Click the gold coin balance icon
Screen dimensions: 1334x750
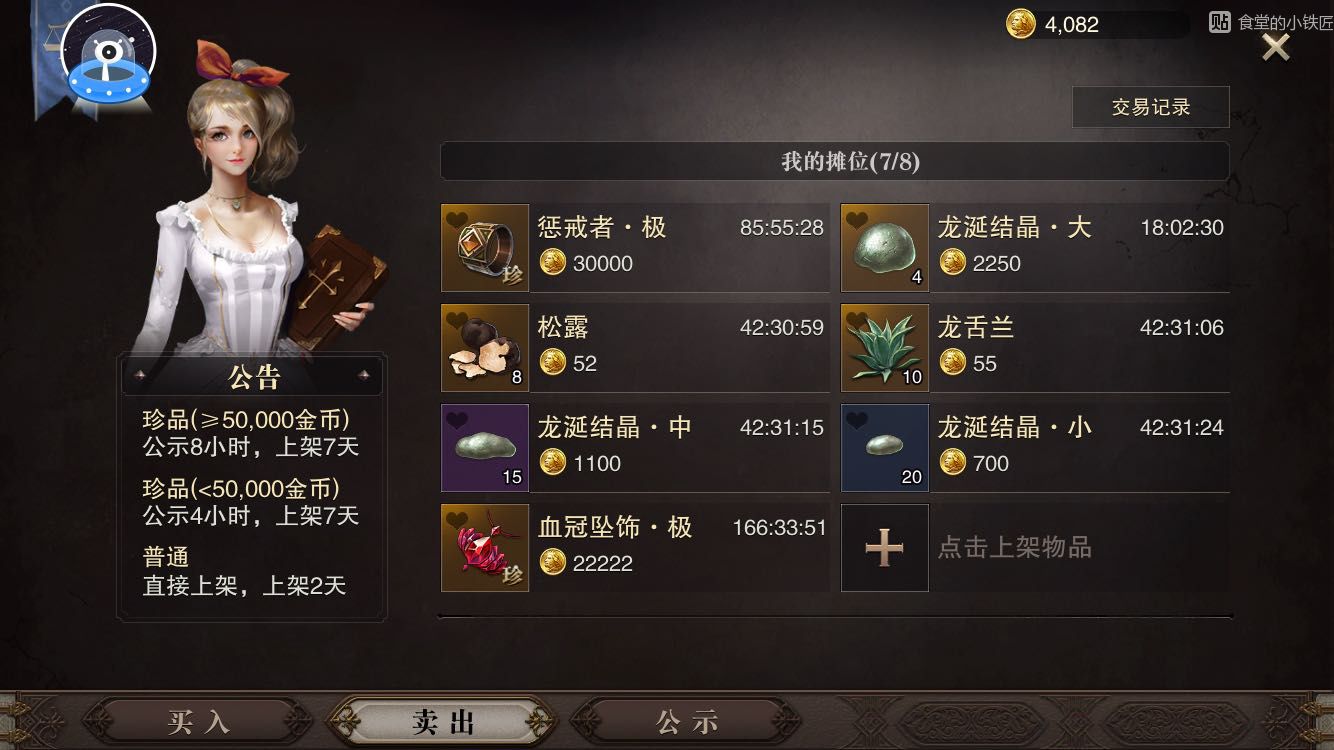[1020, 24]
